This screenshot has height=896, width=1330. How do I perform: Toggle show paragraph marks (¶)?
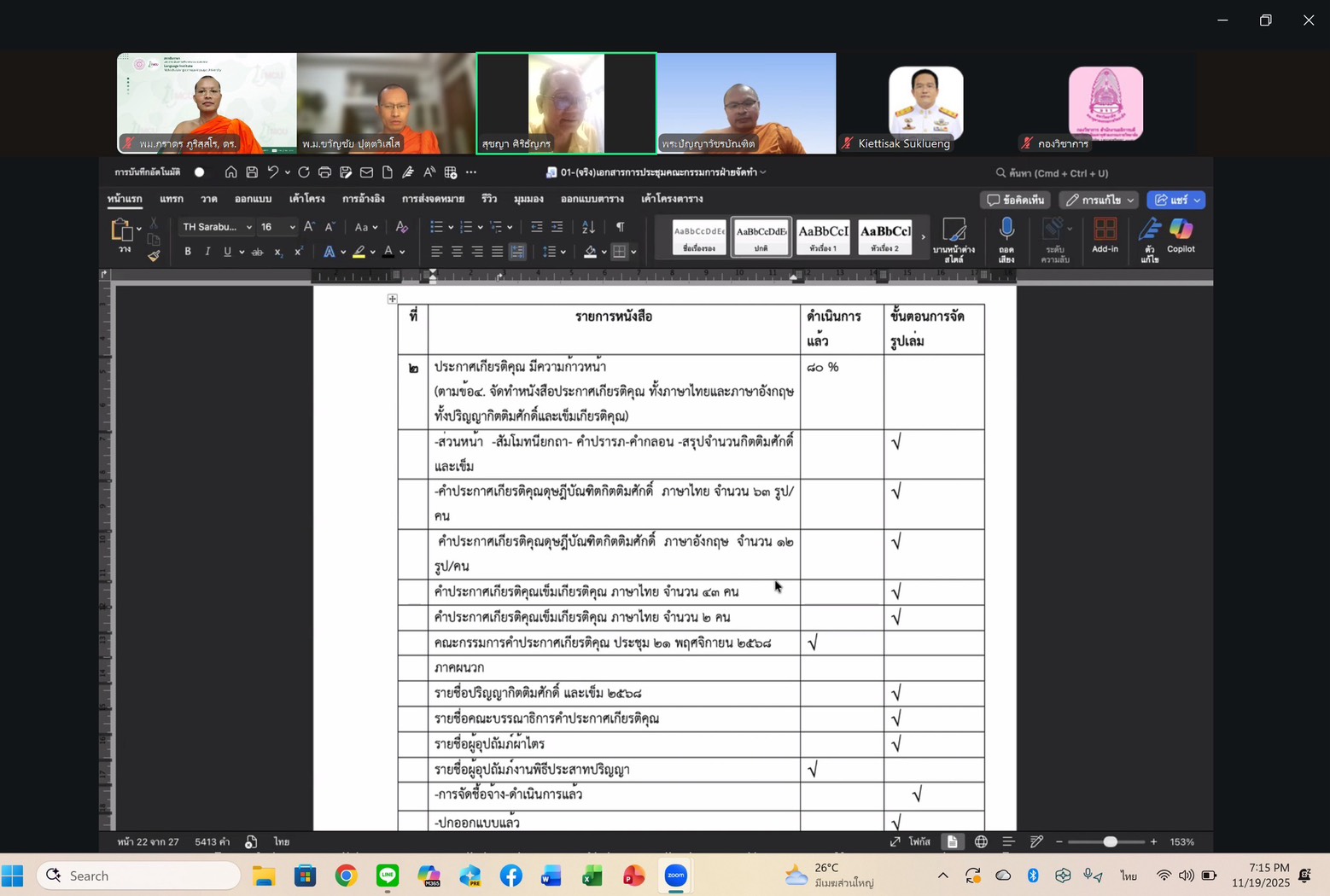tap(620, 227)
